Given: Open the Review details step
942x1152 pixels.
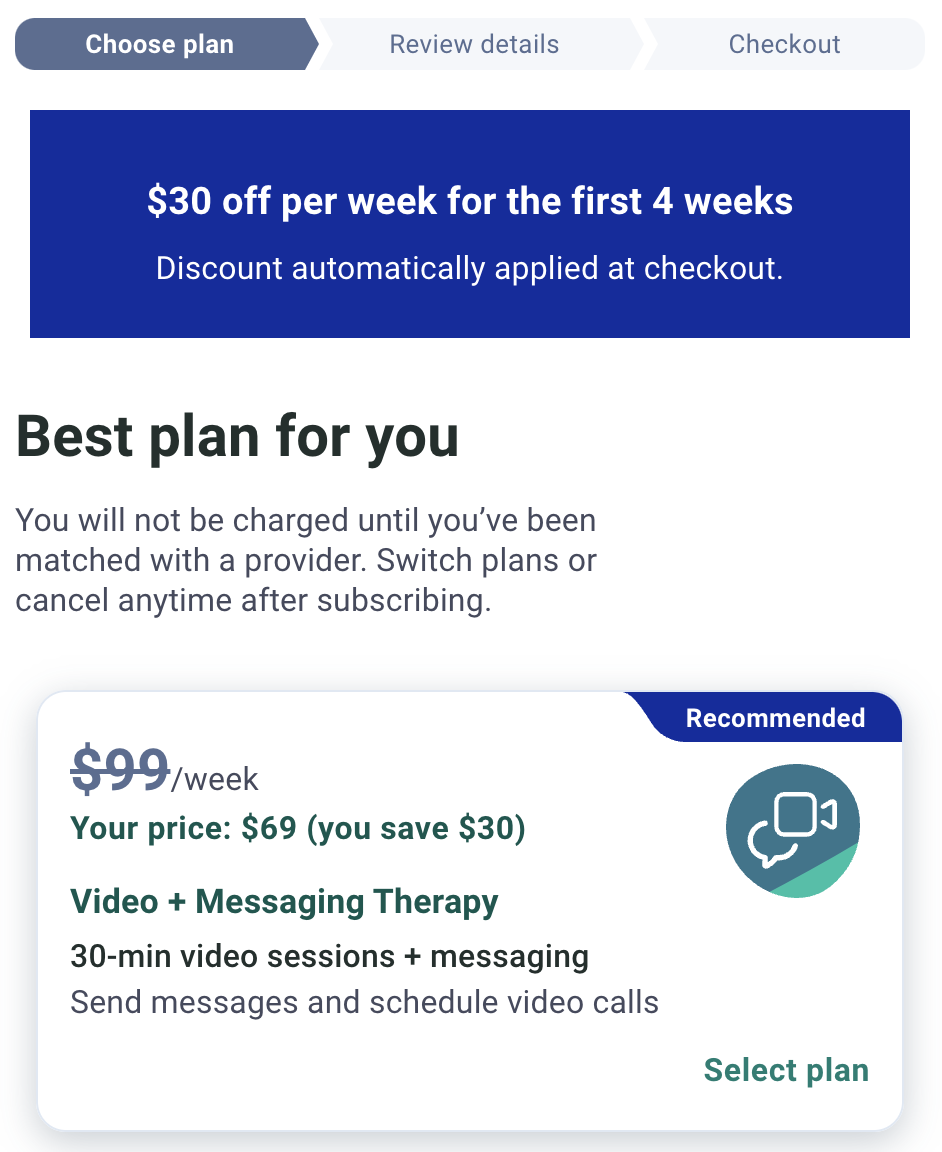Looking at the screenshot, I should (x=474, y=44).
